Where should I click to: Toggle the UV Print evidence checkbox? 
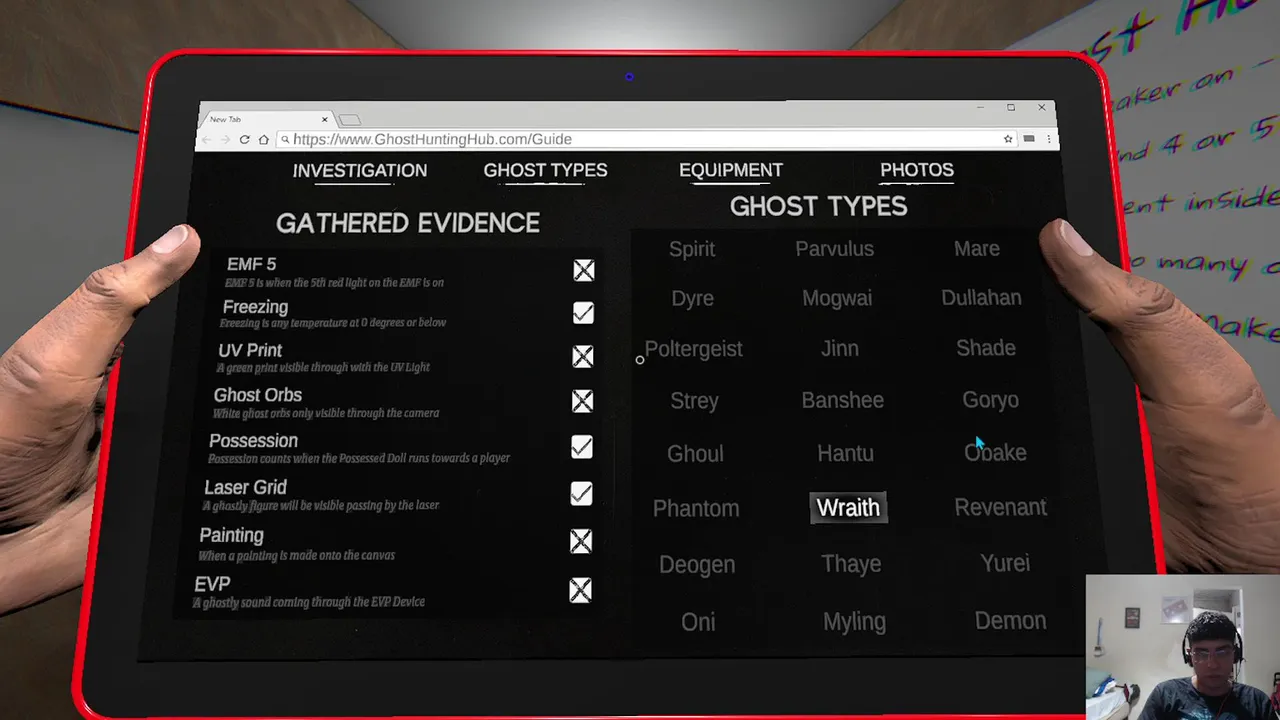pos(583,356)
